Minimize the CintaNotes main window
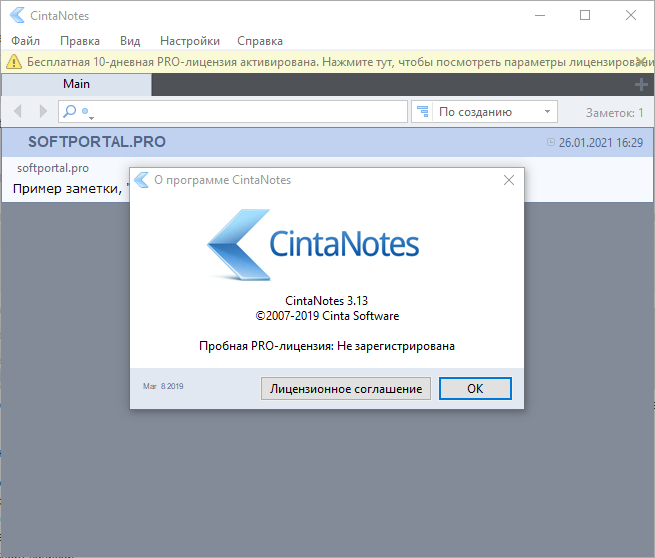This screenshot has height=558, width=655. 540,15
